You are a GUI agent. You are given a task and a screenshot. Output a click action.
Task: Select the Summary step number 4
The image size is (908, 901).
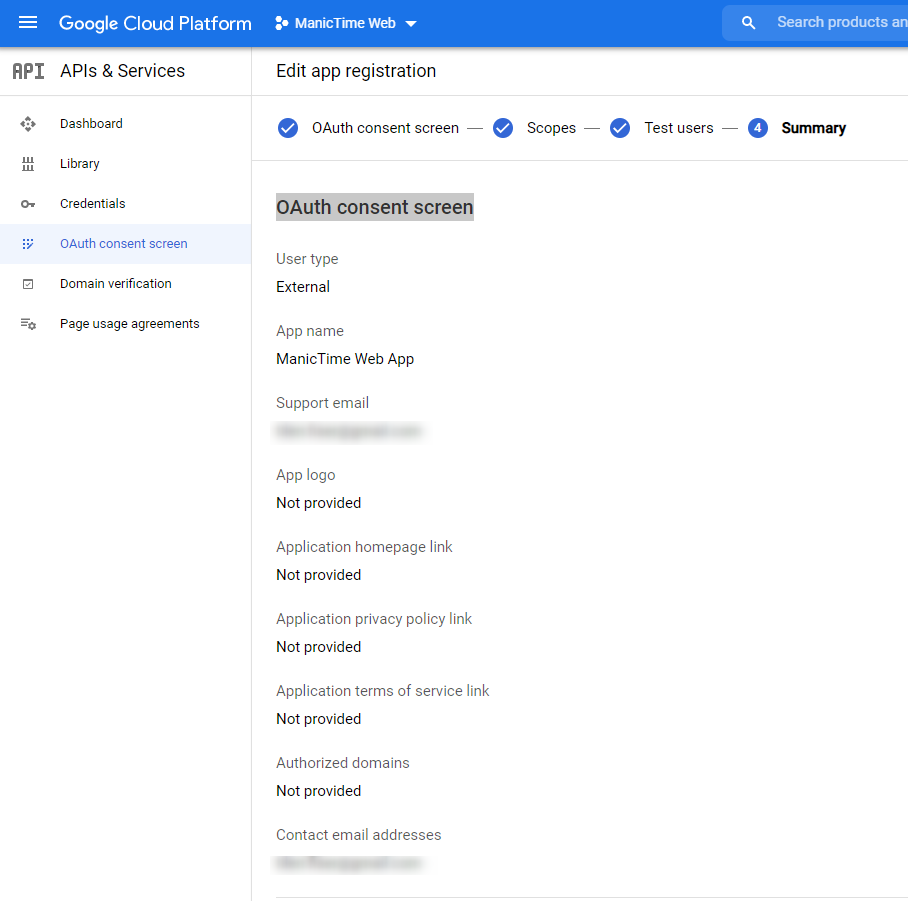(757, 128)
